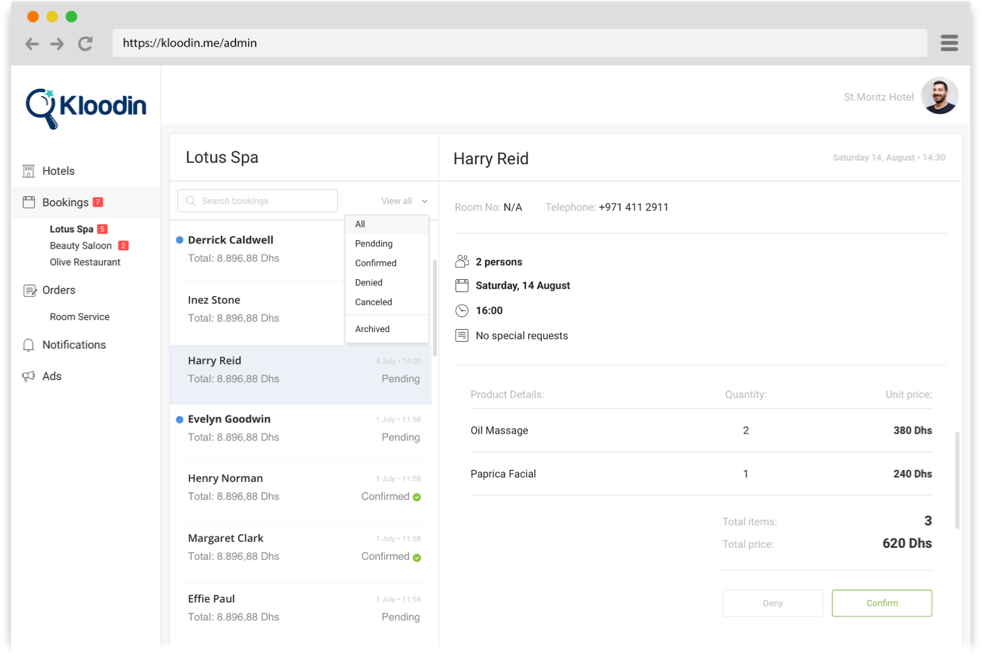The width and height of the screenshot is (982, 656).
Task: Filter bookings by Canceled status
Action: [387, 302]
